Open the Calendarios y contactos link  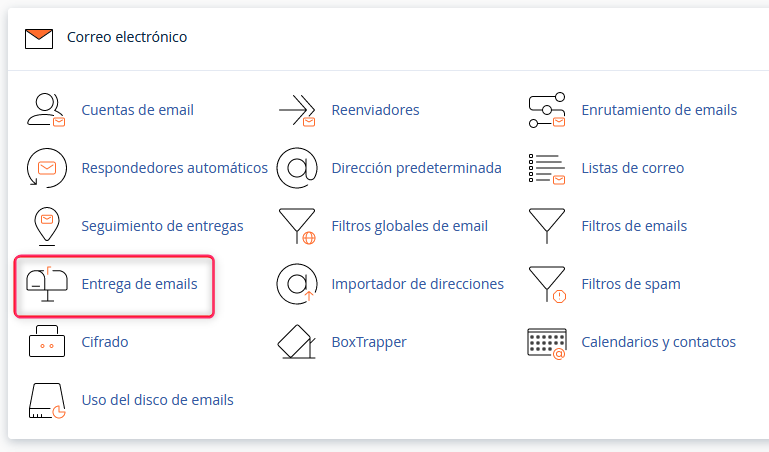pos(659,342)
